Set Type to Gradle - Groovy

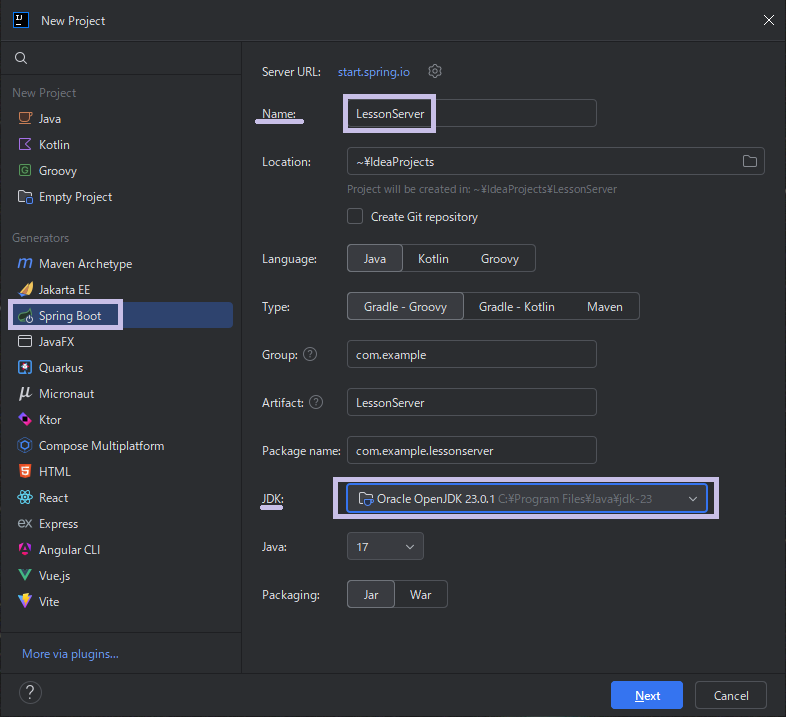tap(405, 306)
